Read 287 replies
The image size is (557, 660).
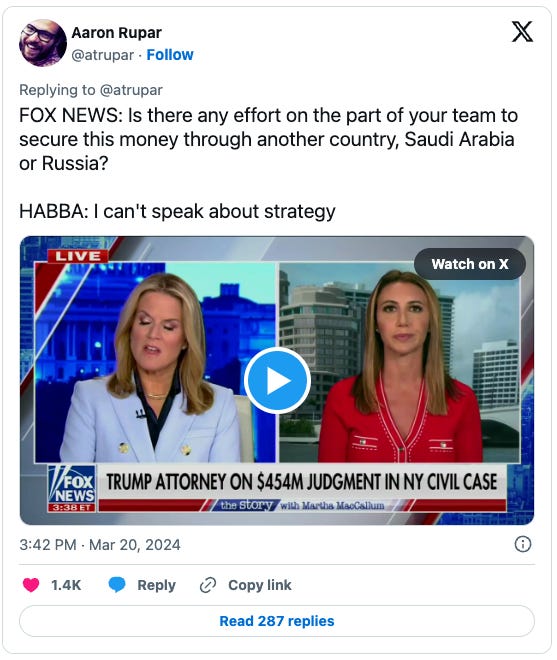(277, 621)
